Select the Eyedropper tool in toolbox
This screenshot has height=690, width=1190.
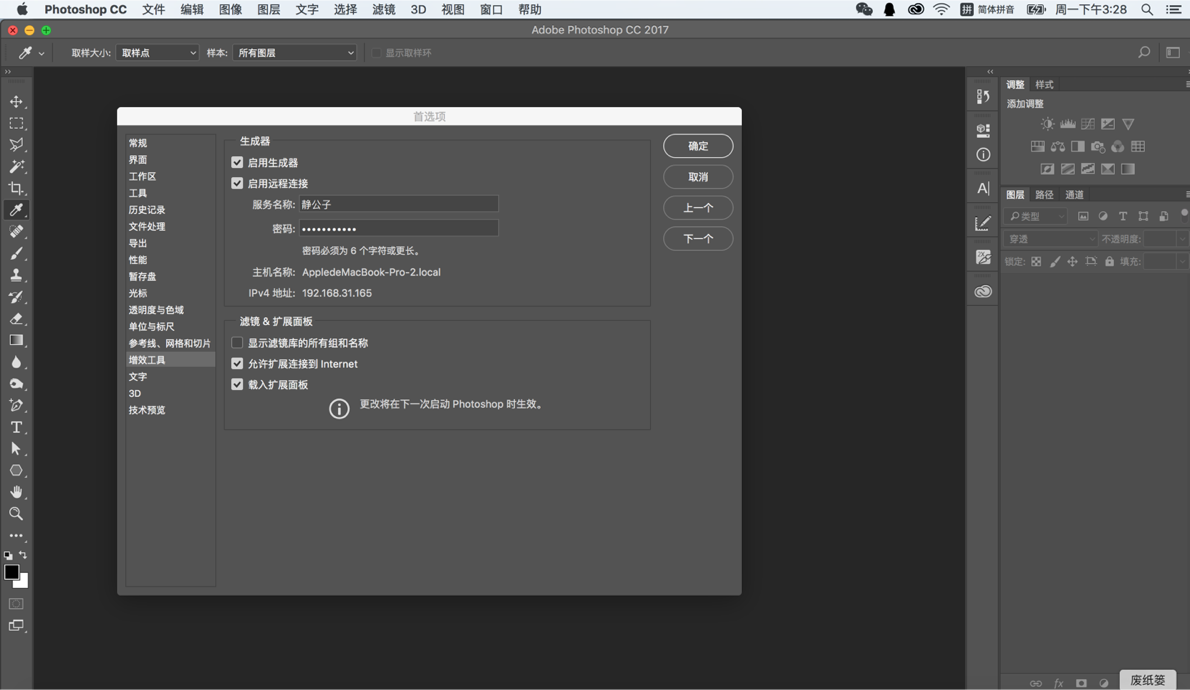pos(16,210)
